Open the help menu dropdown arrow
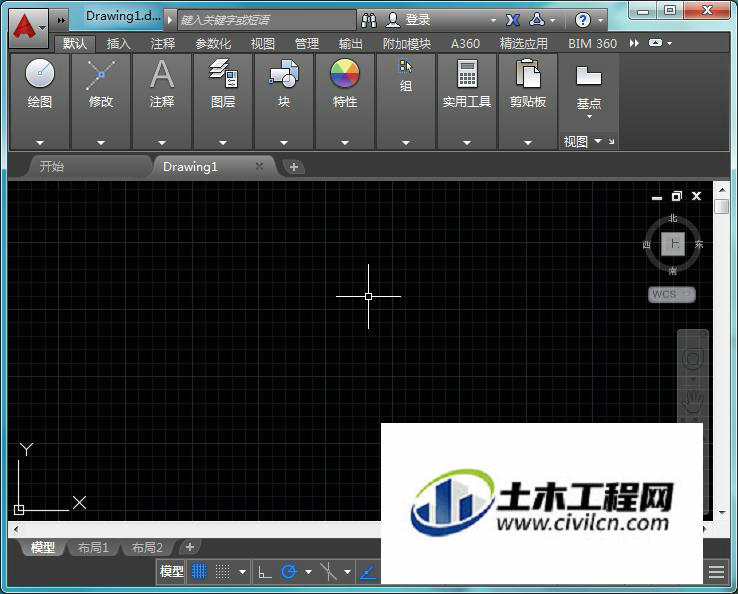This screenshot has height=594, width=738. click(x=600, y=20)
